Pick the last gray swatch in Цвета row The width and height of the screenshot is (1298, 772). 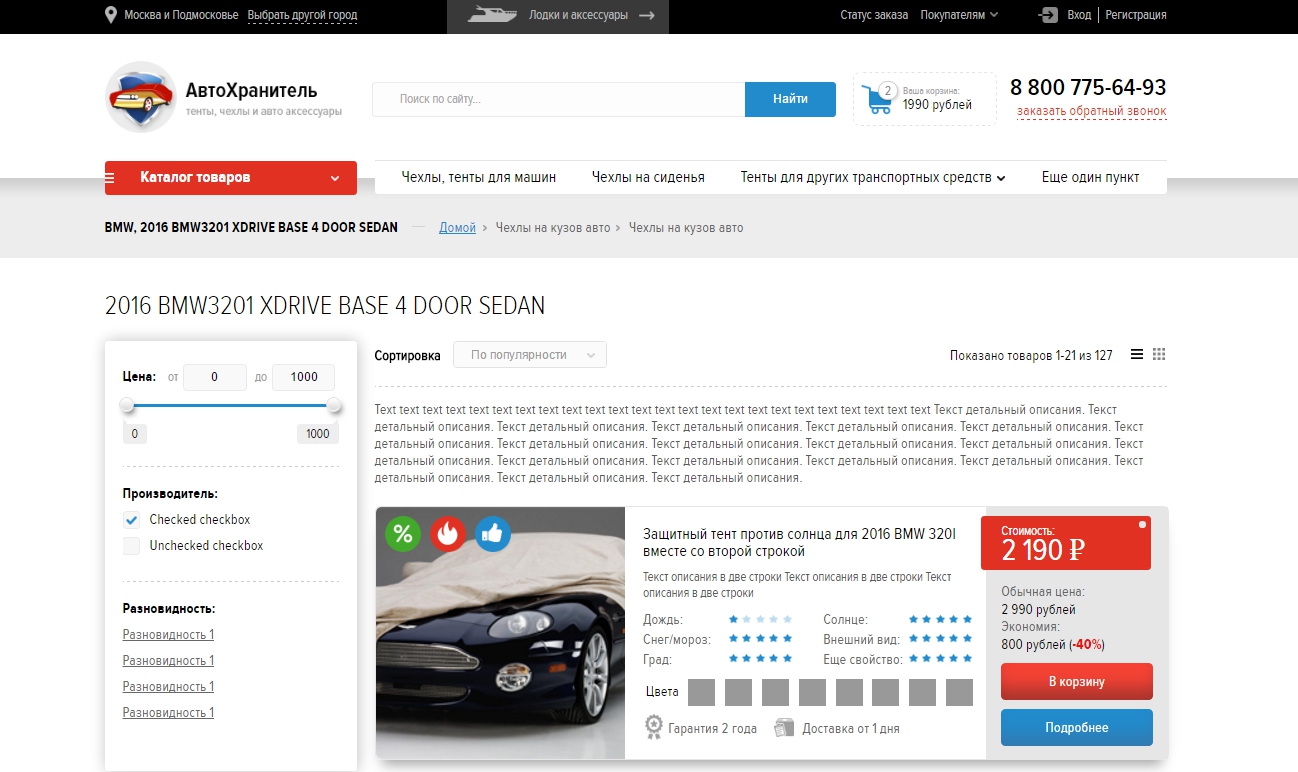(x=959, y=692)
